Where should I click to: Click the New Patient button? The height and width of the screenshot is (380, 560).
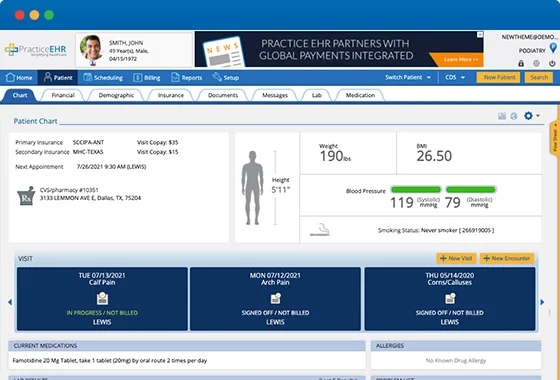[x=499, y=77]
